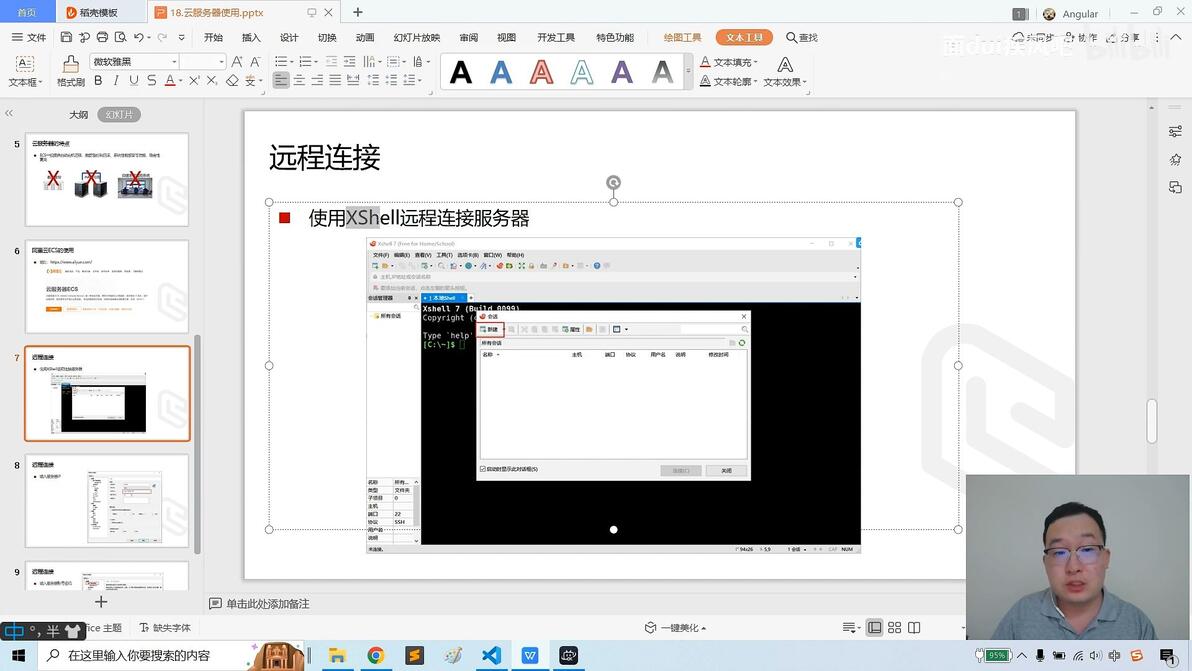
Task: Click increase font size icon
Action: pos(237,62)
